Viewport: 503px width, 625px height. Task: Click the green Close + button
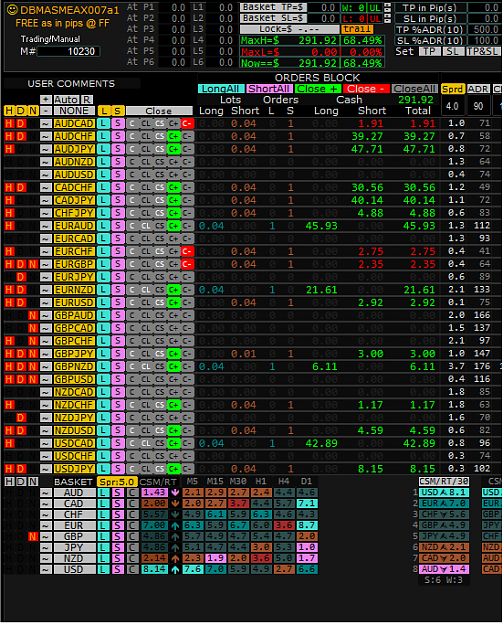[x=318, y=89]
